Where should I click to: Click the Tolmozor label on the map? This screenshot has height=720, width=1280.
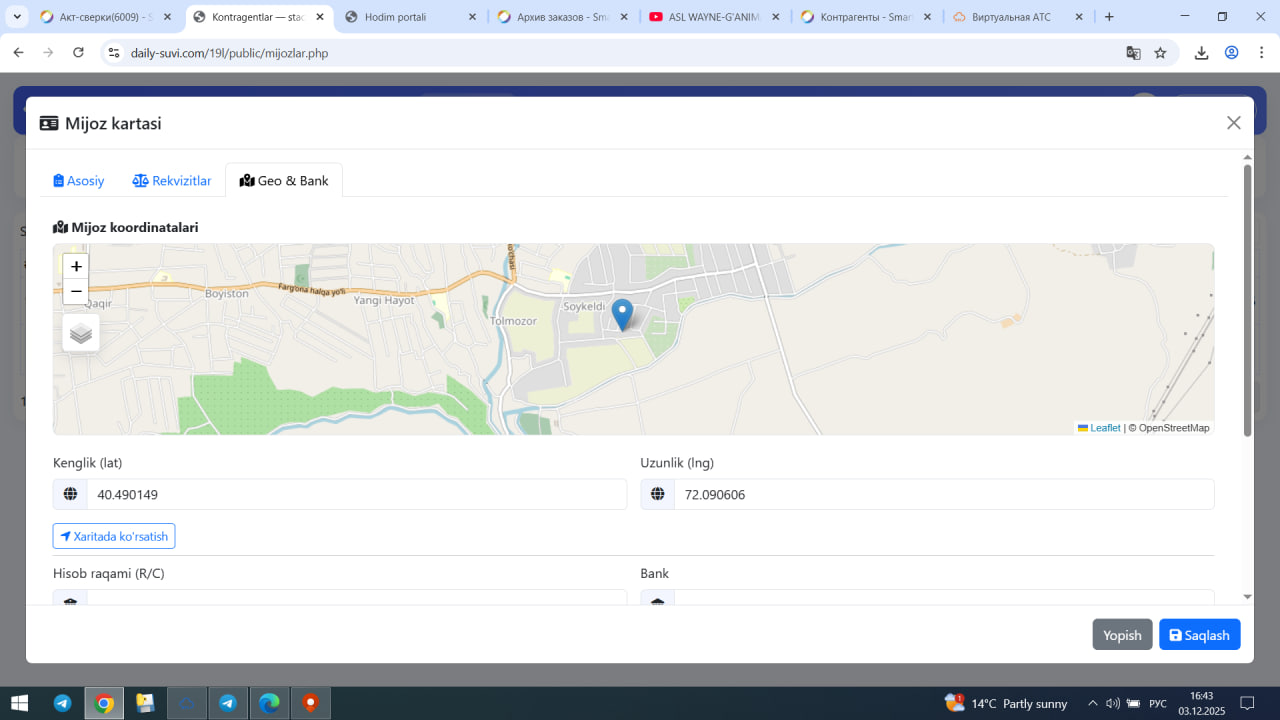514,321
